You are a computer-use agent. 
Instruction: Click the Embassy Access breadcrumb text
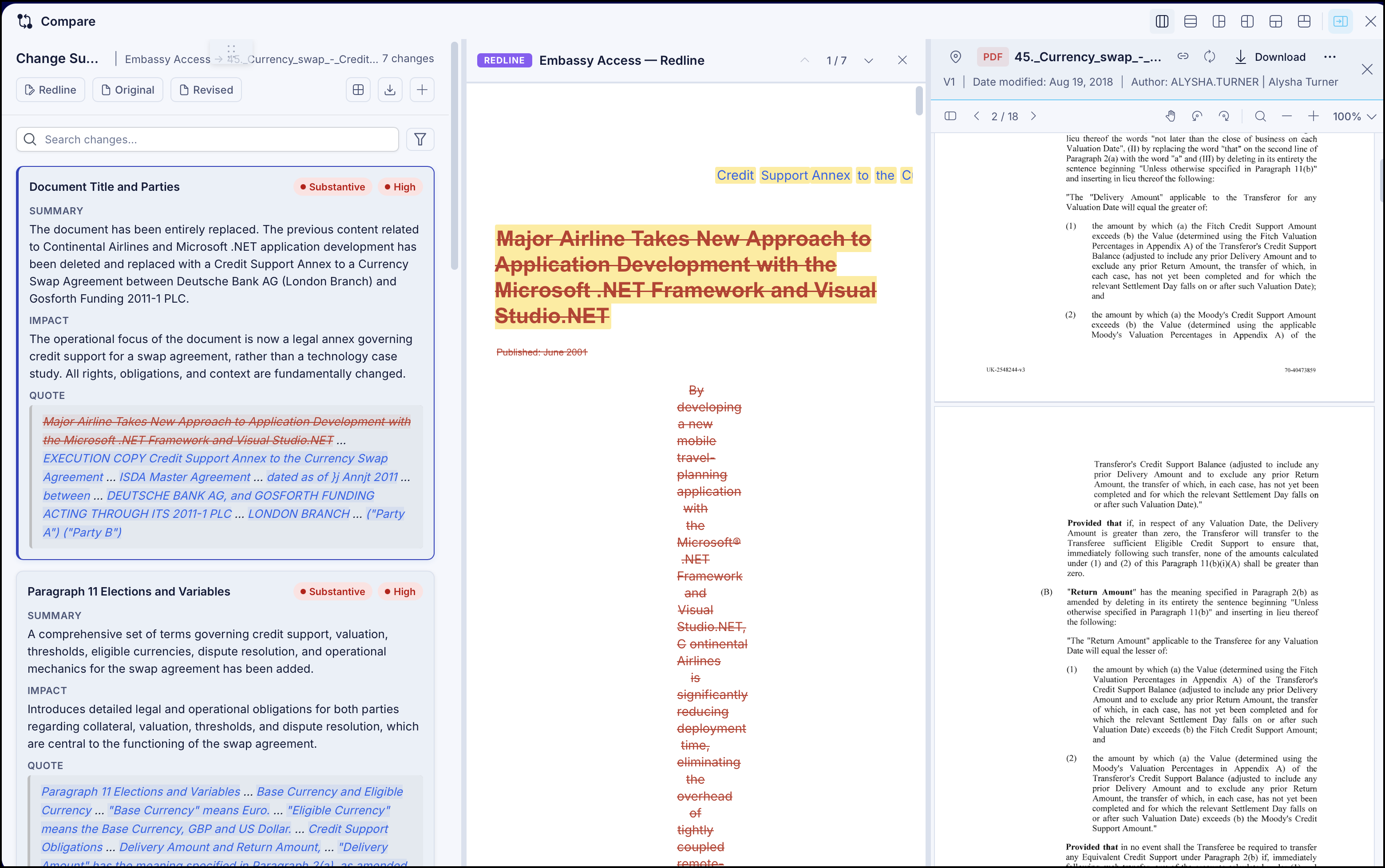168,59
